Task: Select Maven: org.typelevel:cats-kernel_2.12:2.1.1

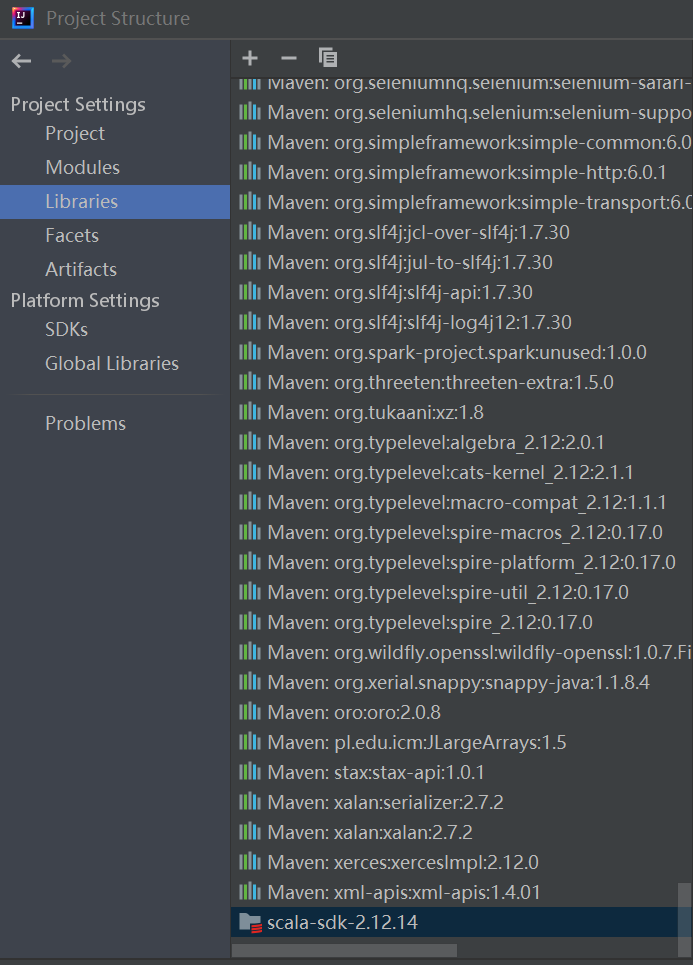Action: pos(462,472)
